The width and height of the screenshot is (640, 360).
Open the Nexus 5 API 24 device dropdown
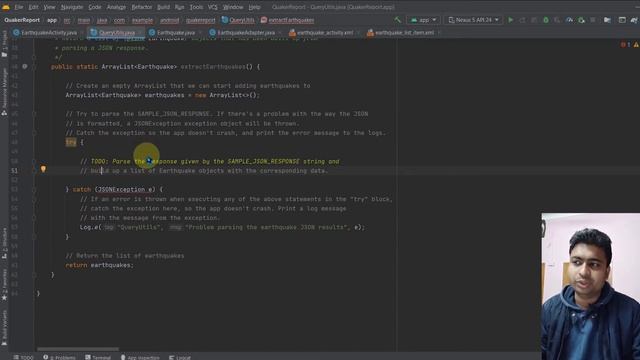pyautogui.click(x=473, y=20)
